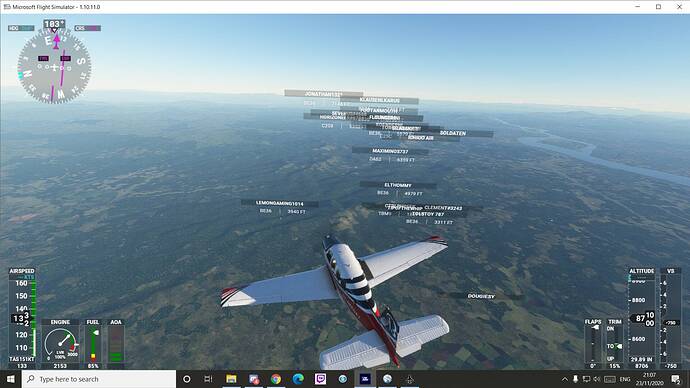Open File Explorer from the taskbar
Screen dimensions: 690x388
[x=231, y=379]
